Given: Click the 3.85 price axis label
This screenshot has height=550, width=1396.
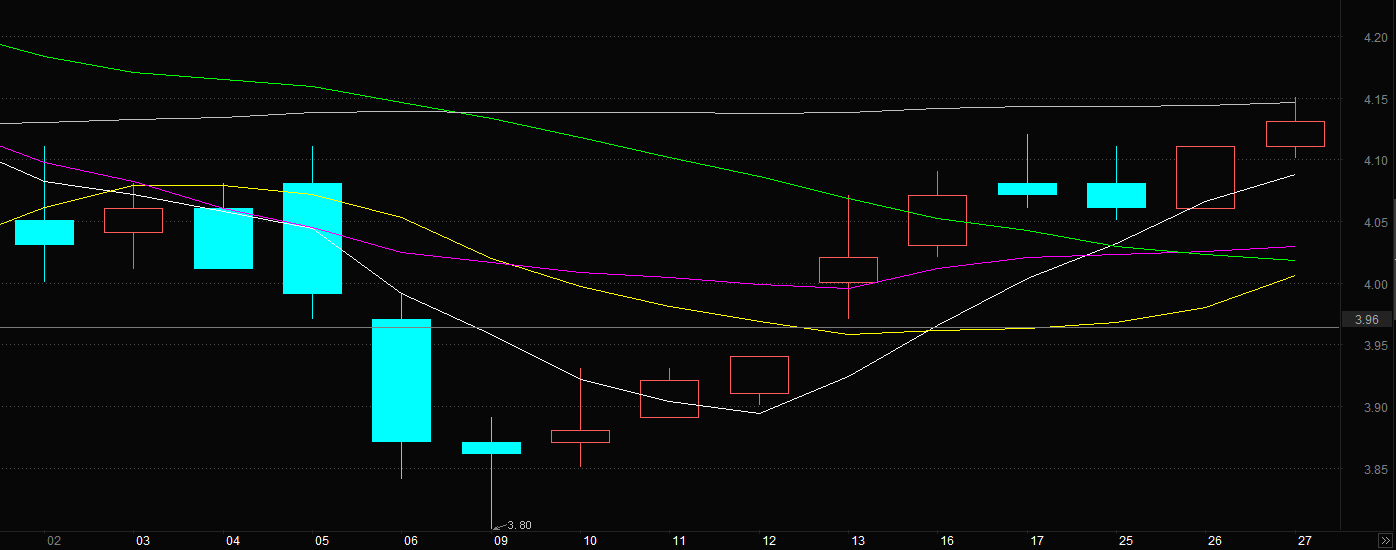Looking at the screenshot, I should 1375,469.
